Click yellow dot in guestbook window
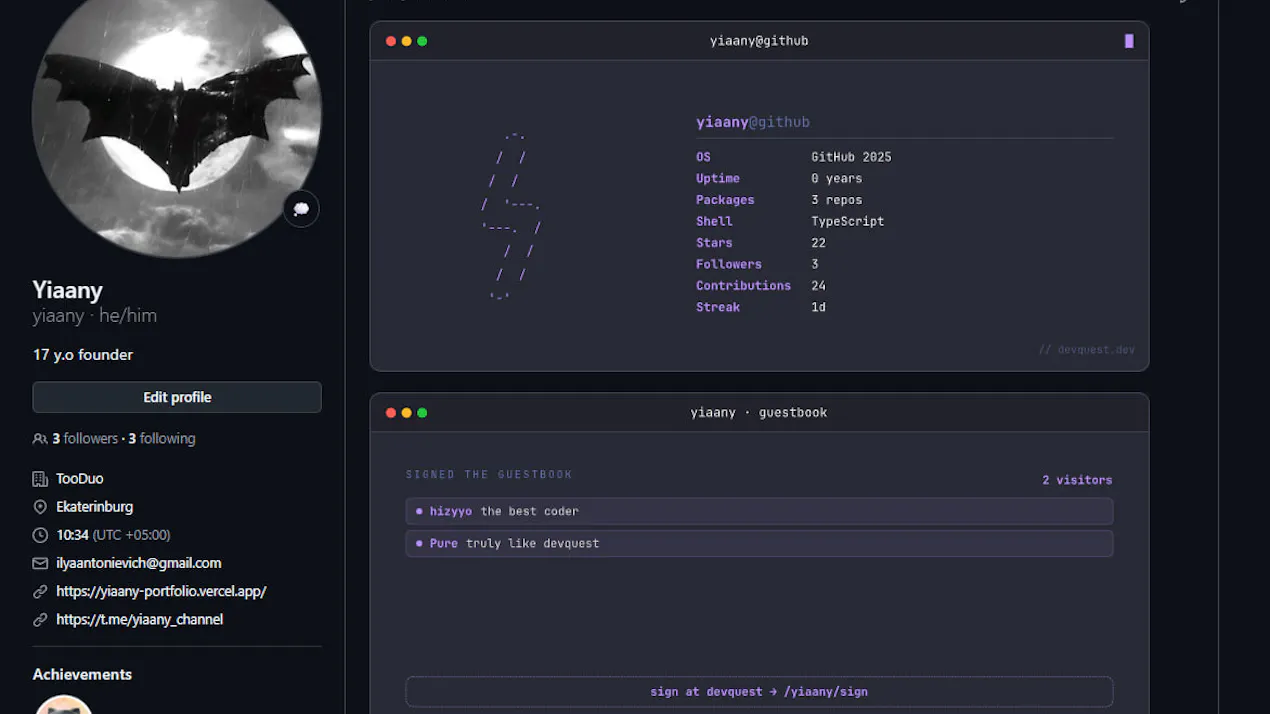Screen dimensions: 1270x714 click(406, 412)
